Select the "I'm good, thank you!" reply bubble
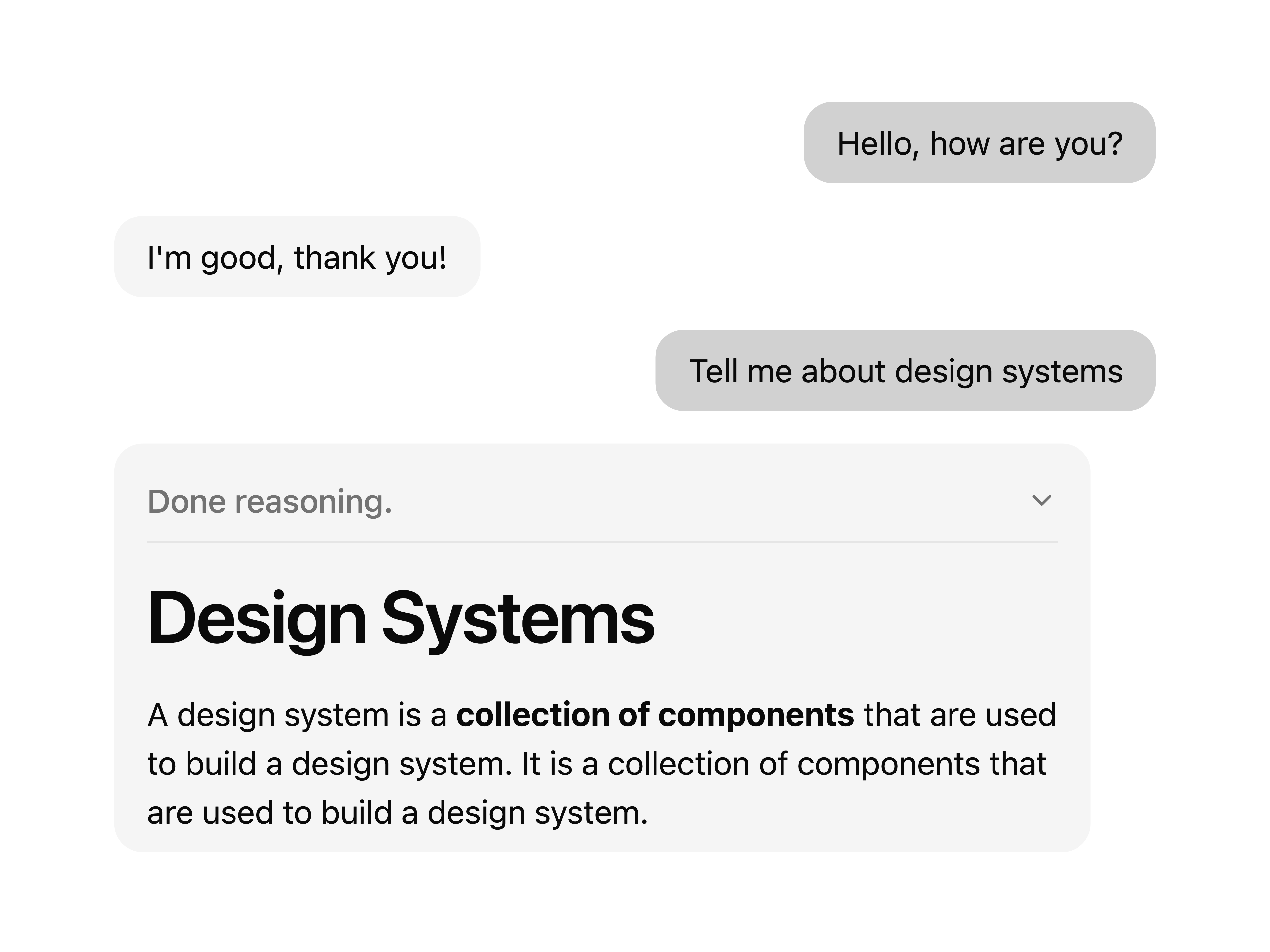This screenshot has height=952, width=1270. [297, 257]
